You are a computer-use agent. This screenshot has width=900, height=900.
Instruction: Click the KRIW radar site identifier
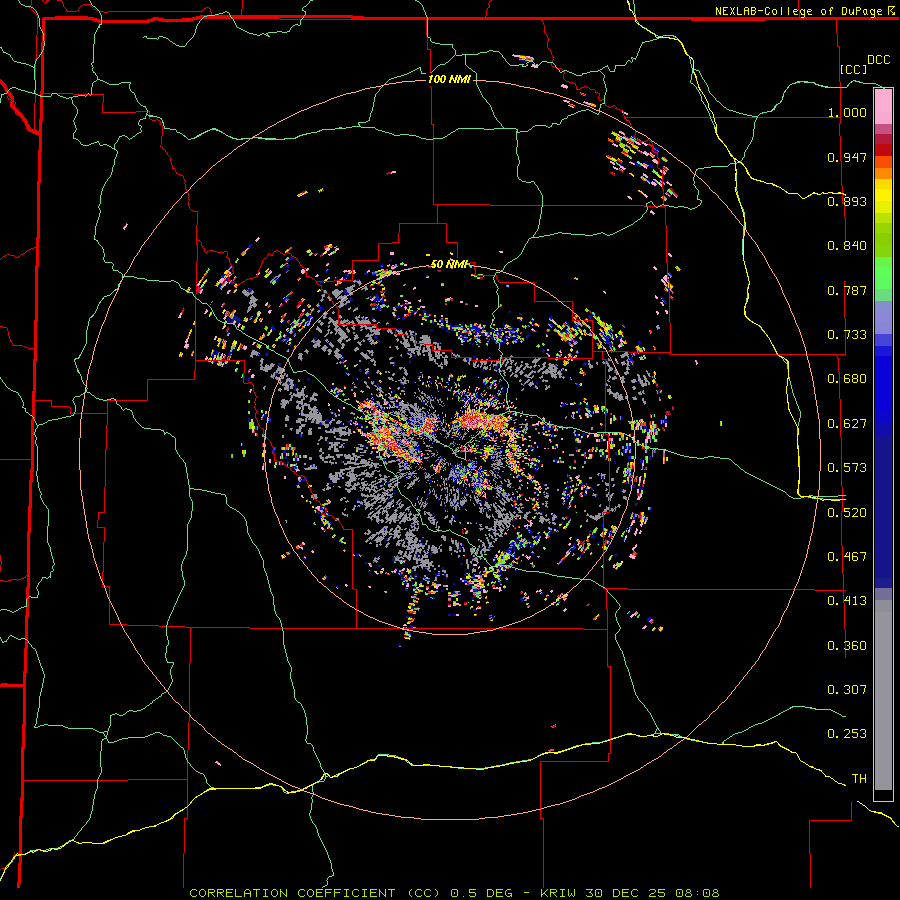[x=558, y=893]
